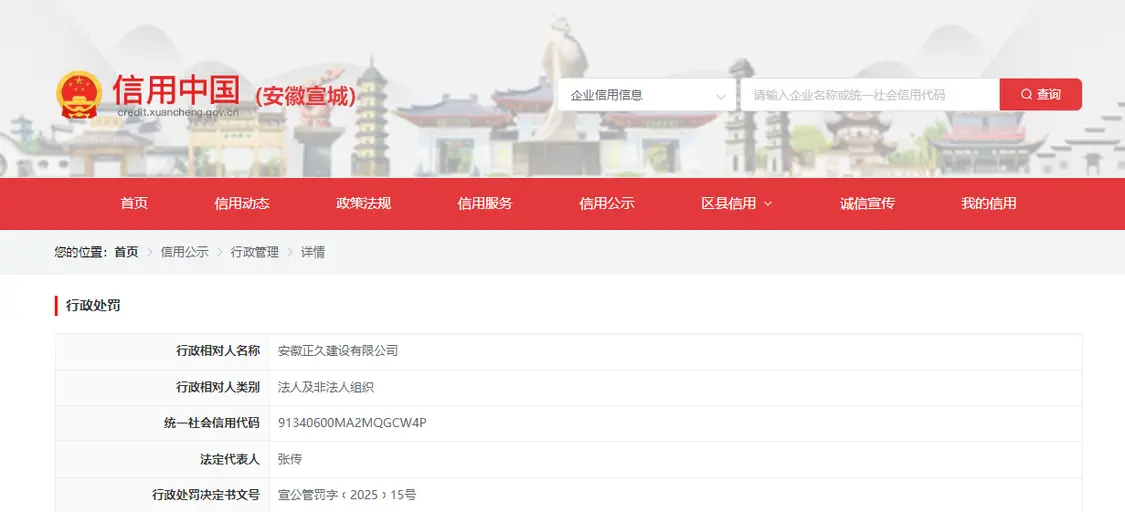Click the 行政管理 breadcrumb link
The width and height of the screenshot is (1125, 512).
click(255, 253)
